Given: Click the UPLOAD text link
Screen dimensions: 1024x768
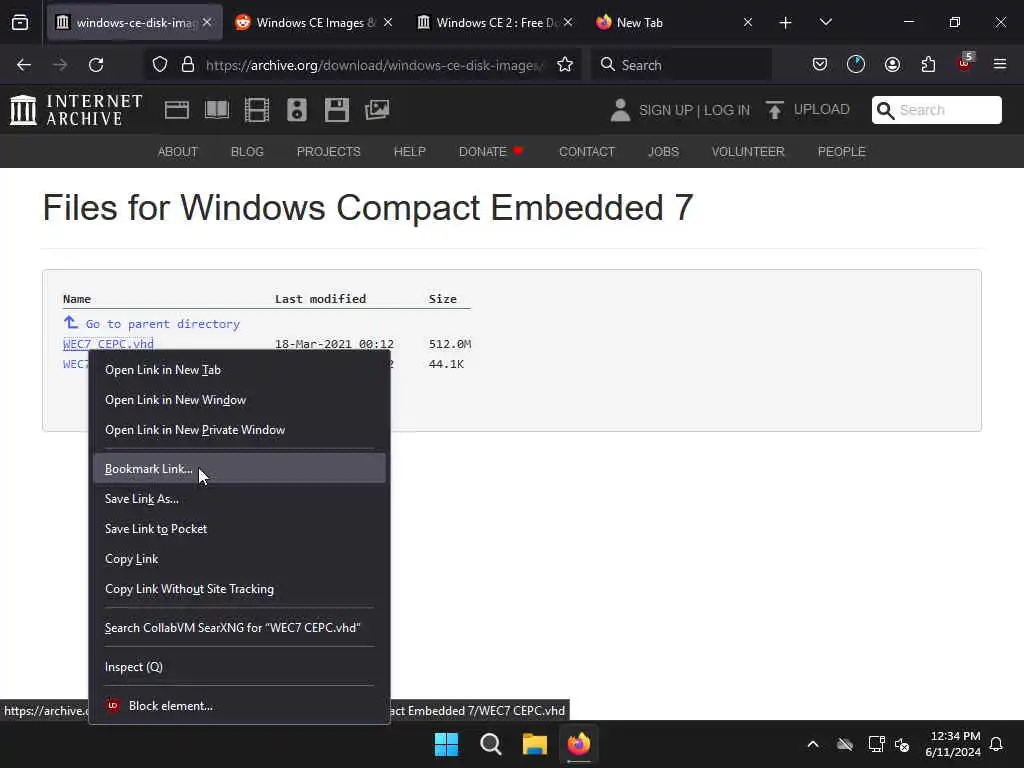Looking at the screenshot, I should [822, 110].
